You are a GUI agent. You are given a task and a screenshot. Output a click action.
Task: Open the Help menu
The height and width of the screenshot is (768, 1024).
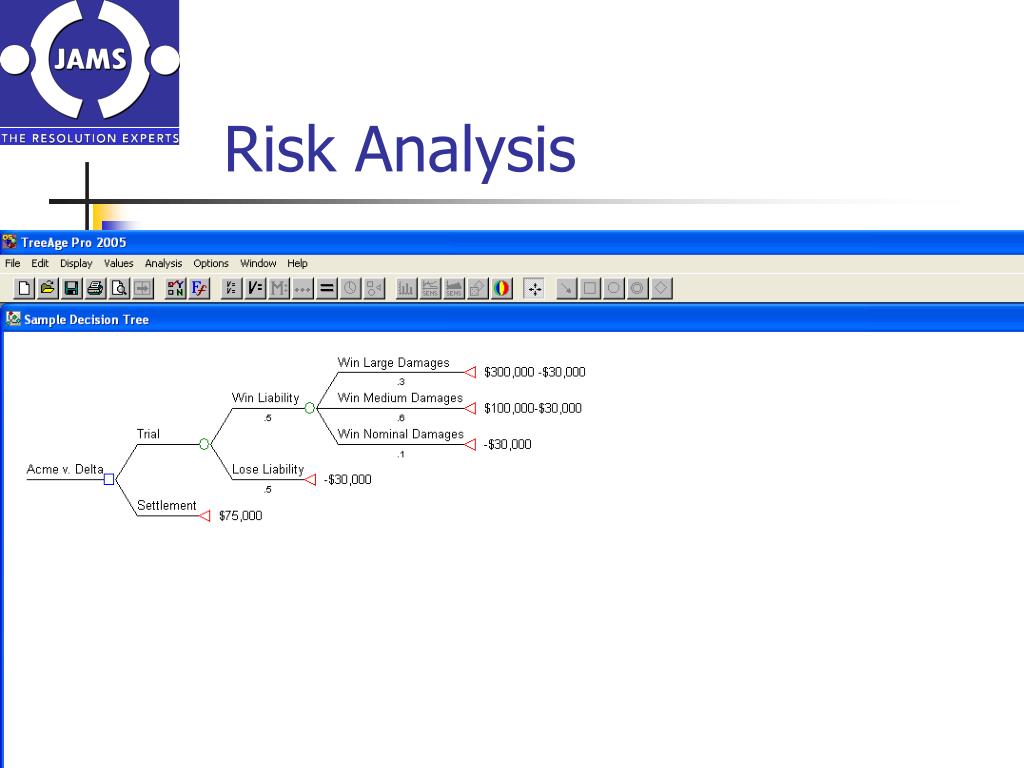point(297,263)
